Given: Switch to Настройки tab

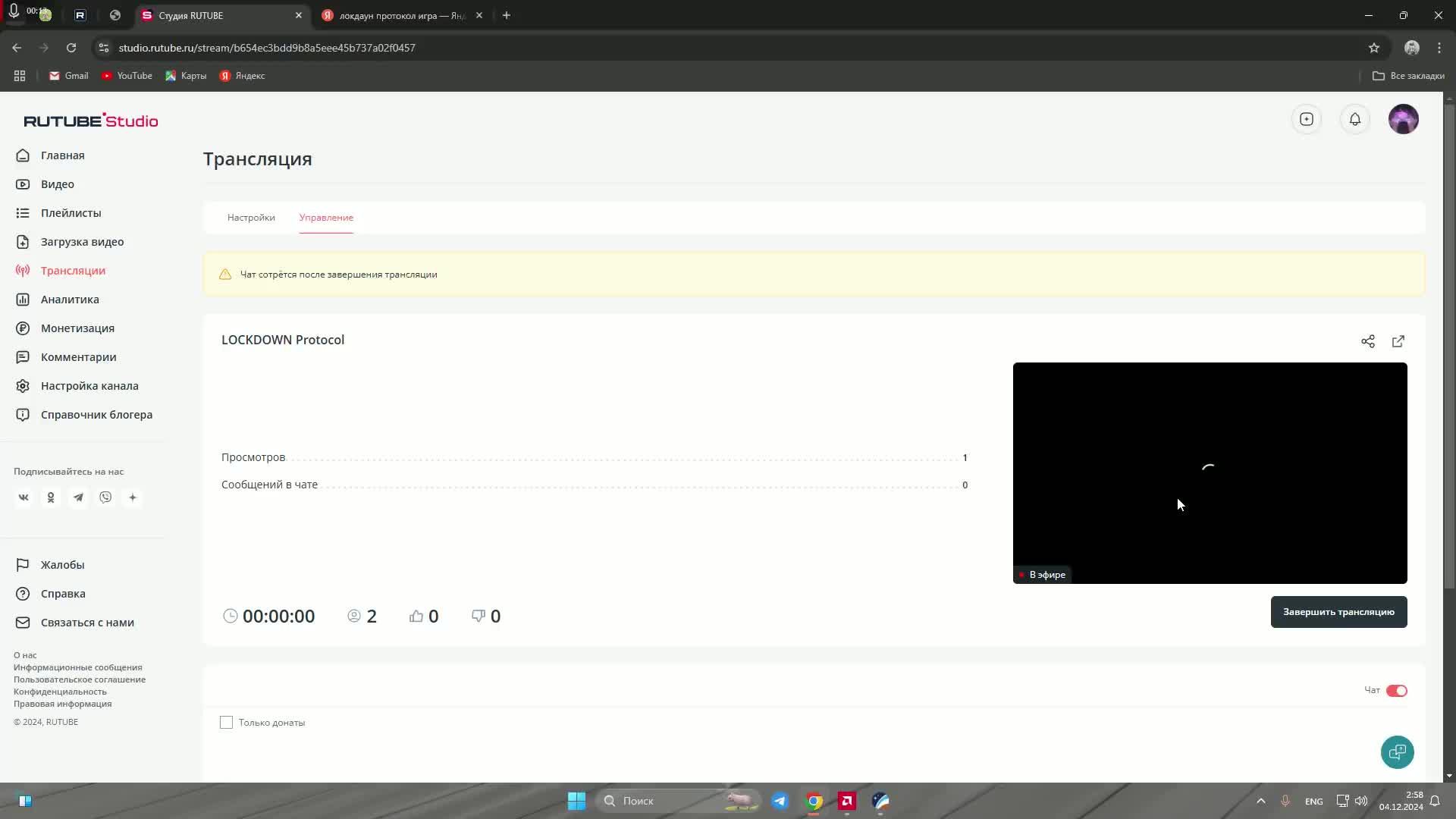Looking at the screenshot, I should click(x=251, y=217).
